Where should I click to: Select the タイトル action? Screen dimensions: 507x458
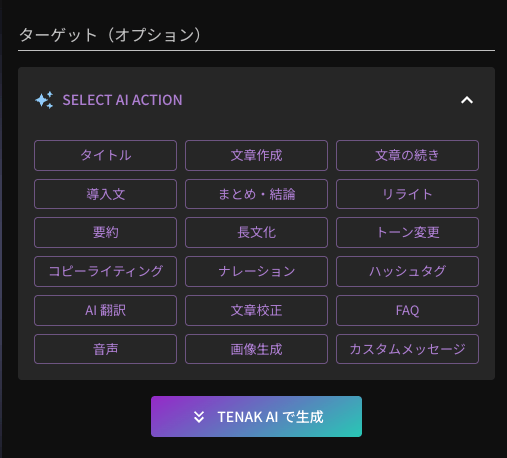pos(105,155)
